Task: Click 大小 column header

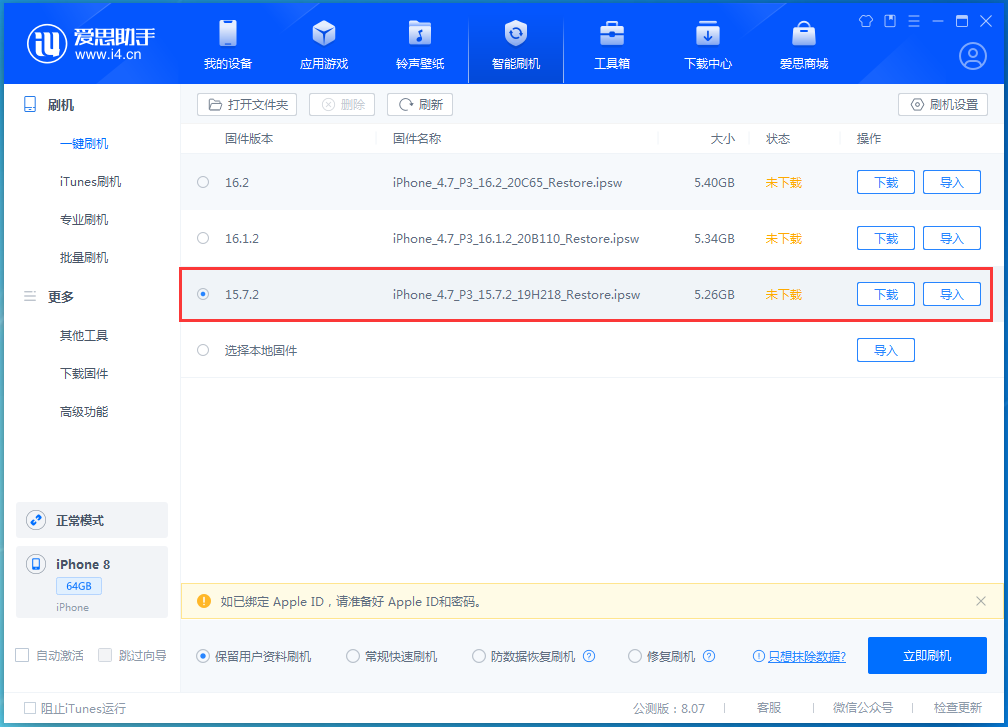Action: tap(723, 138)
